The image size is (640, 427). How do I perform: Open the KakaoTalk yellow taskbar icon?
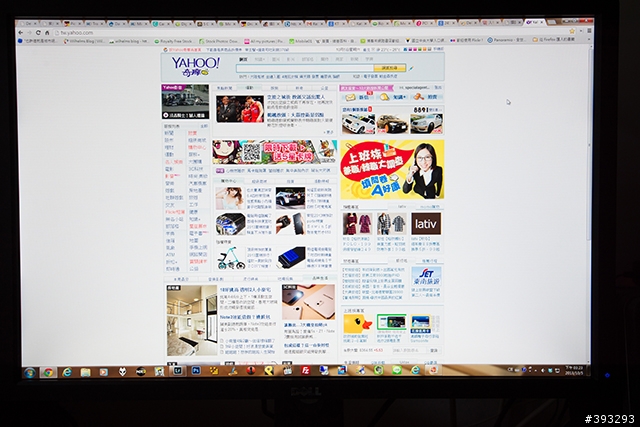click(269, 371)
